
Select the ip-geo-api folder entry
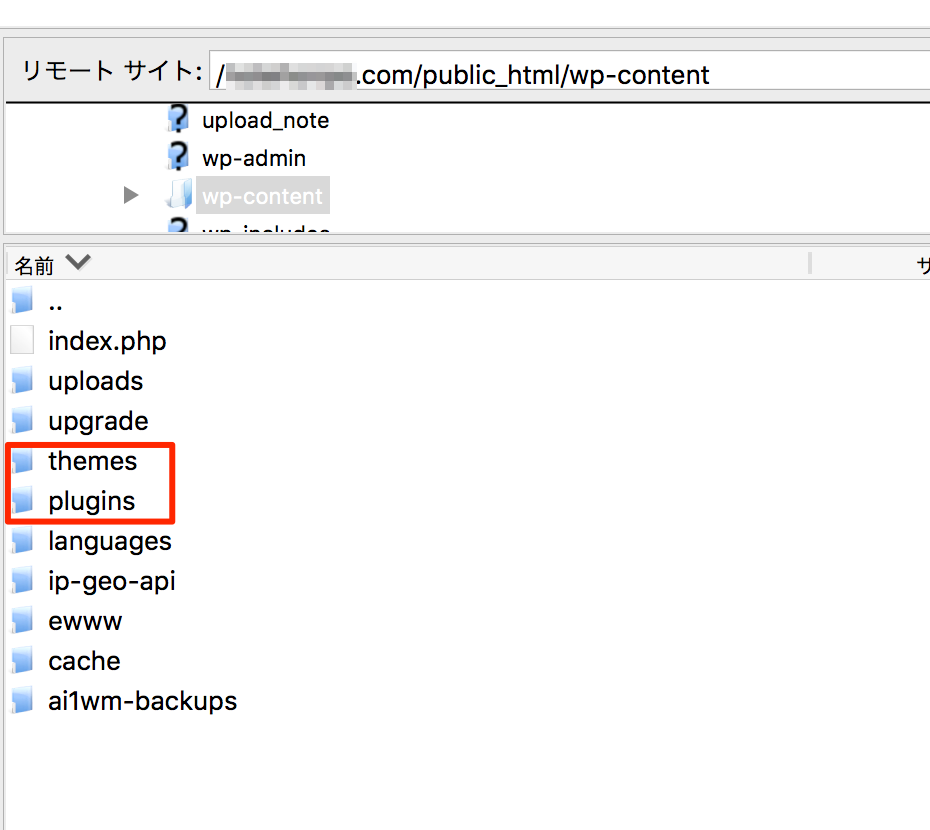tap(111, 581)
